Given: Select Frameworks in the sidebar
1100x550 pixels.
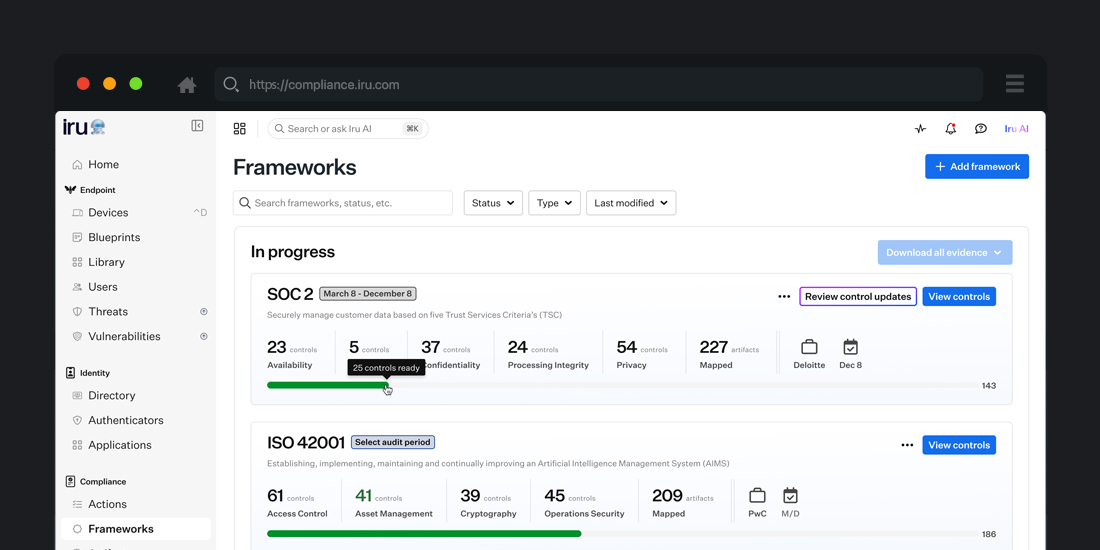Looking at the screenshot, I should (135, 529).
